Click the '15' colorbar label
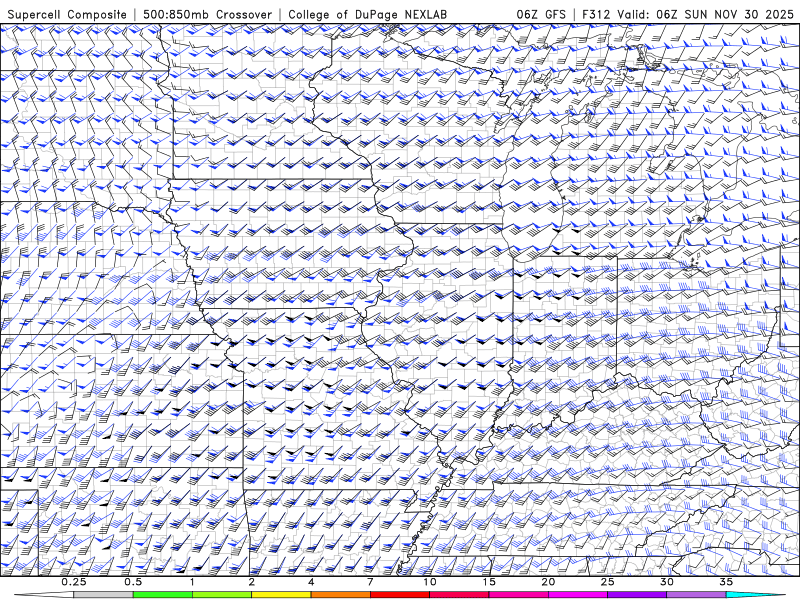Viewport: 800px width, 600px height. click(x=489, y=582)
